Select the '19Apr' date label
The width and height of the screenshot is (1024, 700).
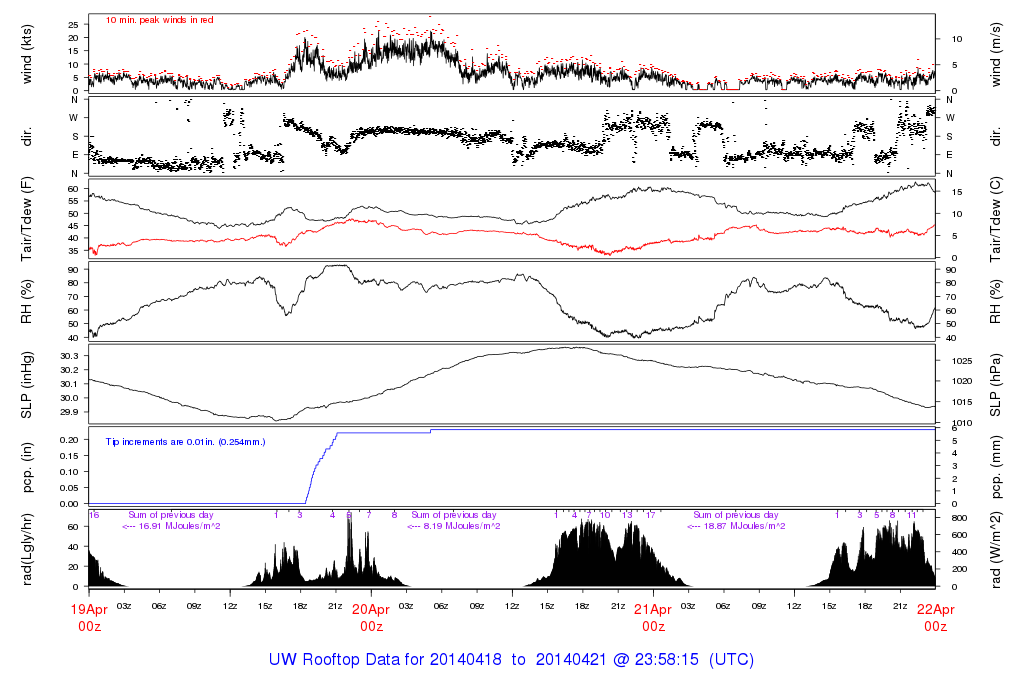click(x=89, y=610)
